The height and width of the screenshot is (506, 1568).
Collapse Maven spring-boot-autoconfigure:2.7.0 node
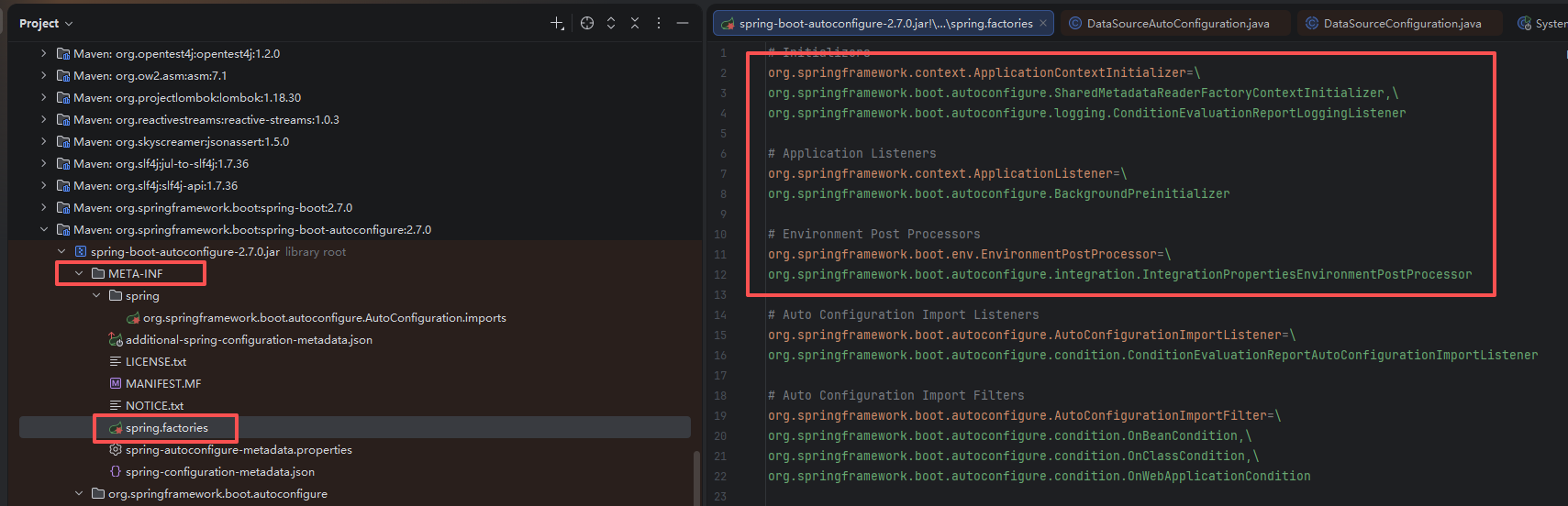(43, 229)
